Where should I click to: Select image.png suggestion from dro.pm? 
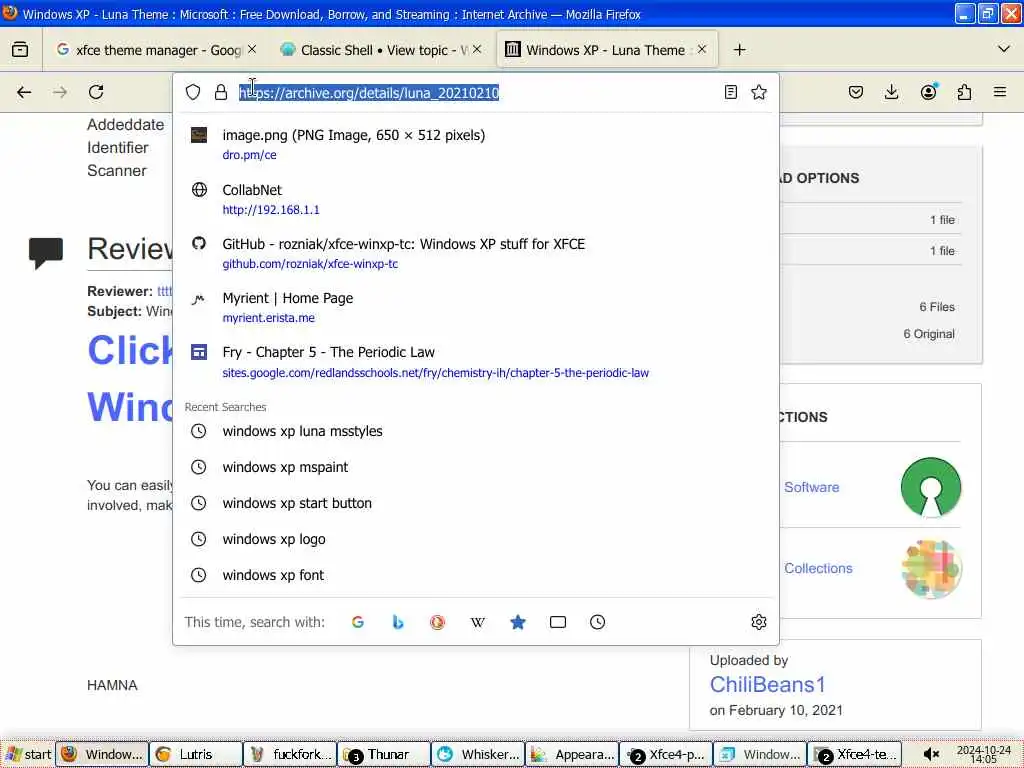(x=476, y=144)
